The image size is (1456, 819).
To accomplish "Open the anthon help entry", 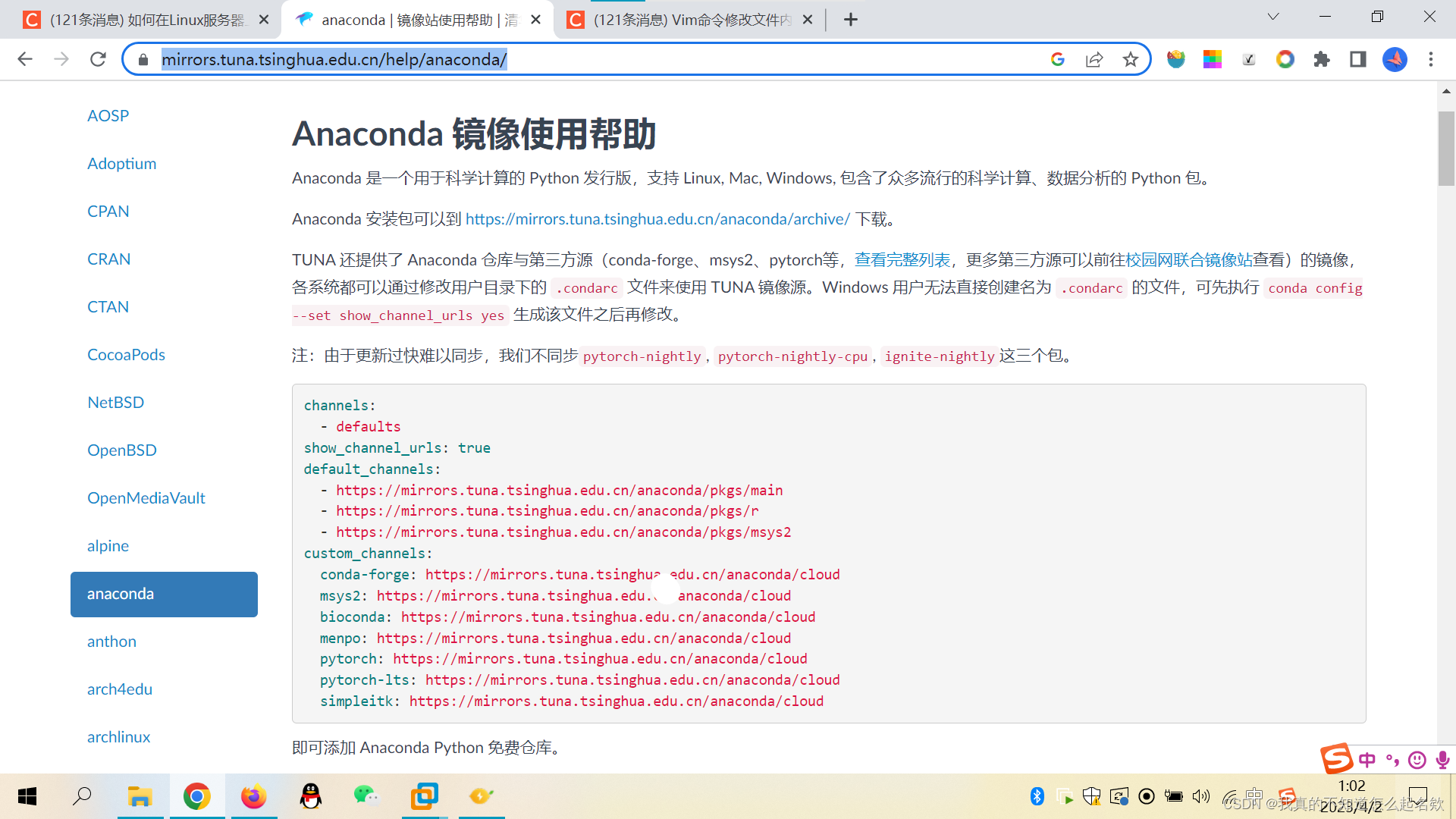I will pos(111,641).
